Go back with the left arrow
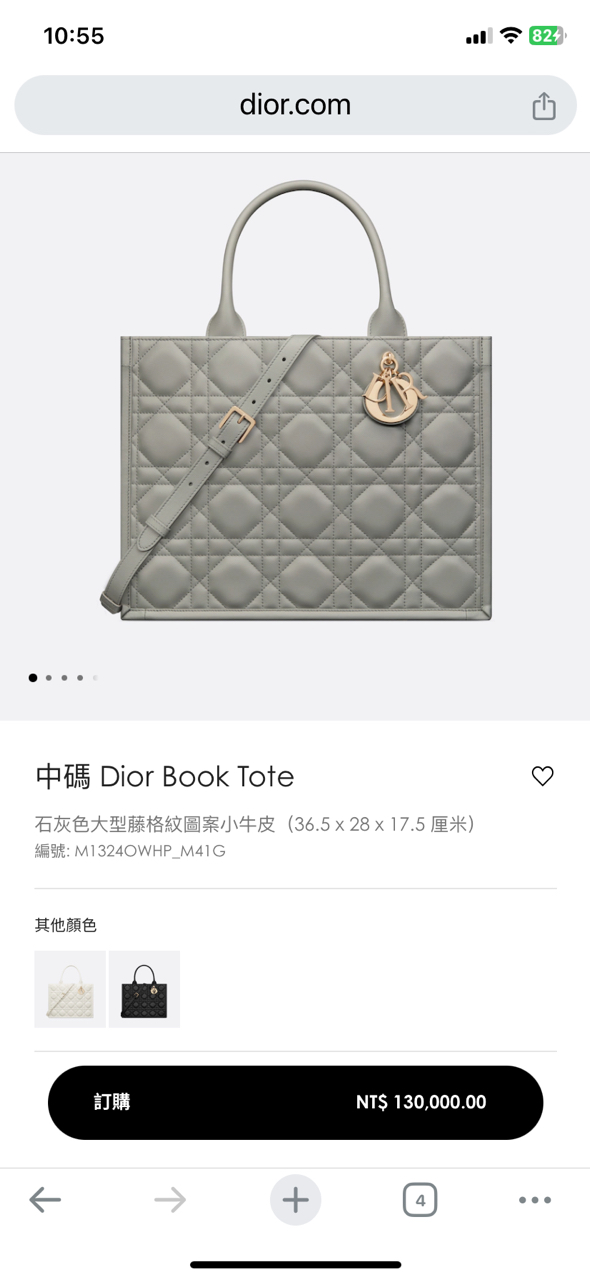 point(45,1200)
